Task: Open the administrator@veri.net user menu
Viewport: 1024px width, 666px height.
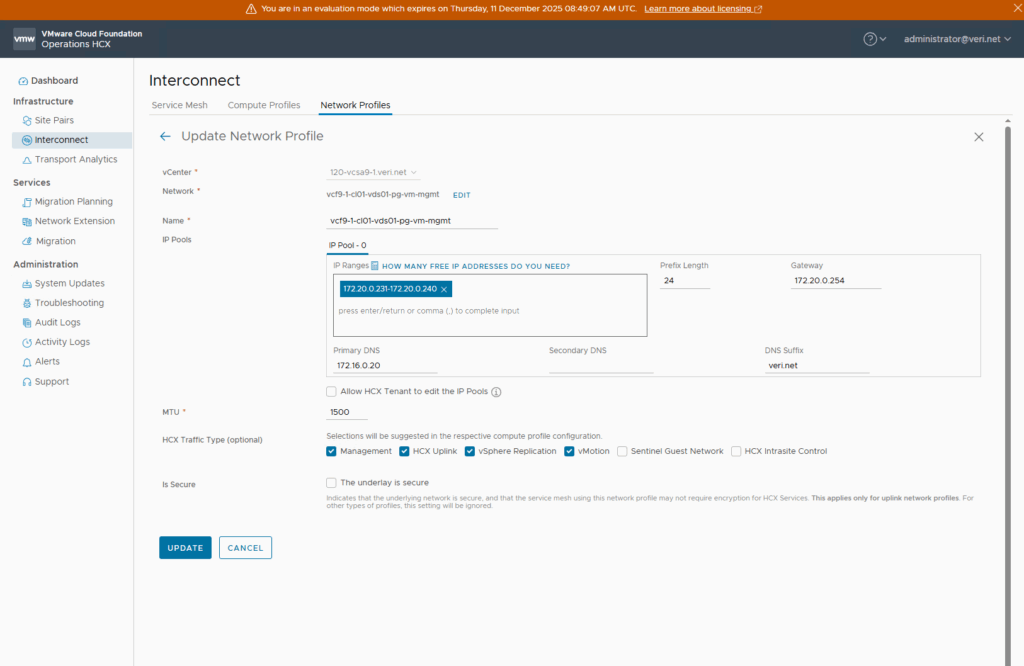Action: tap(957, 39)
